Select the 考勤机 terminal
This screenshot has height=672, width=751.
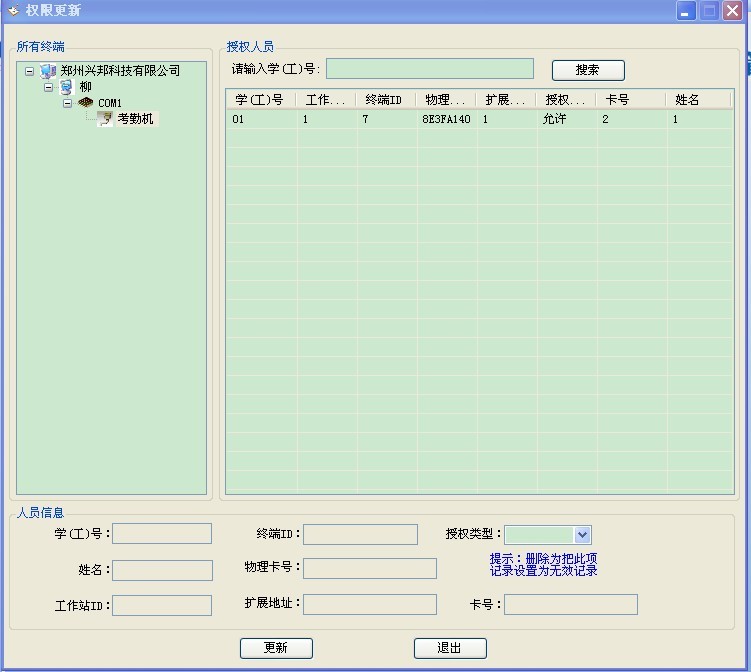(136, 119)
